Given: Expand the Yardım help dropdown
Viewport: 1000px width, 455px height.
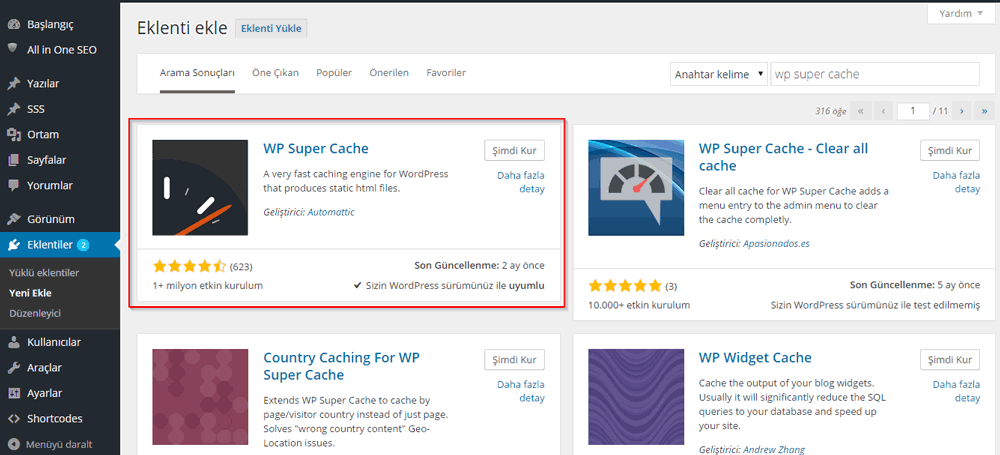Looking at the screenshot, I should point(962,13).
